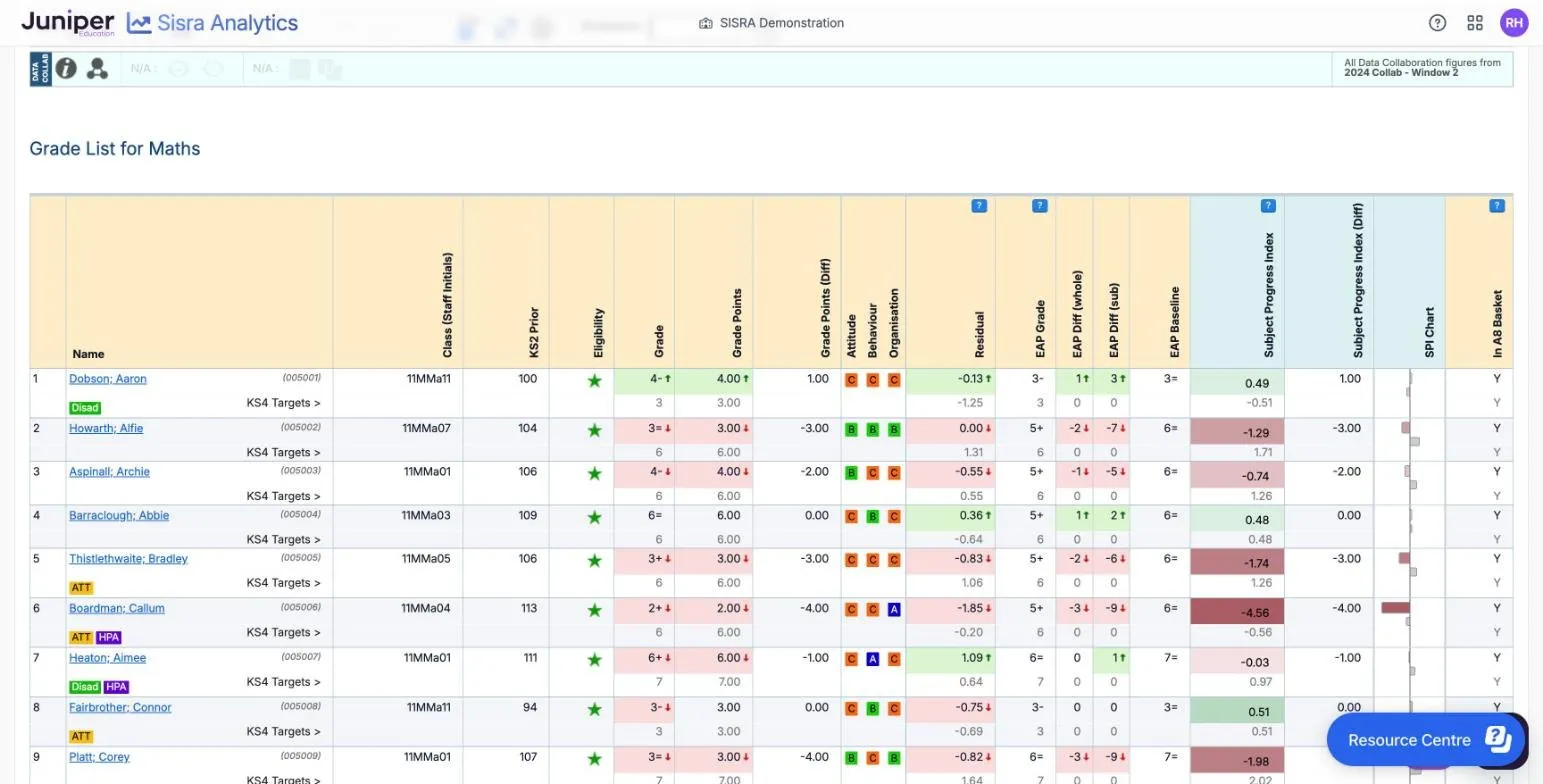The image size is (1543, 784).
Task: Click the help icon above Residual column
Action: click(x=979, y=206)
